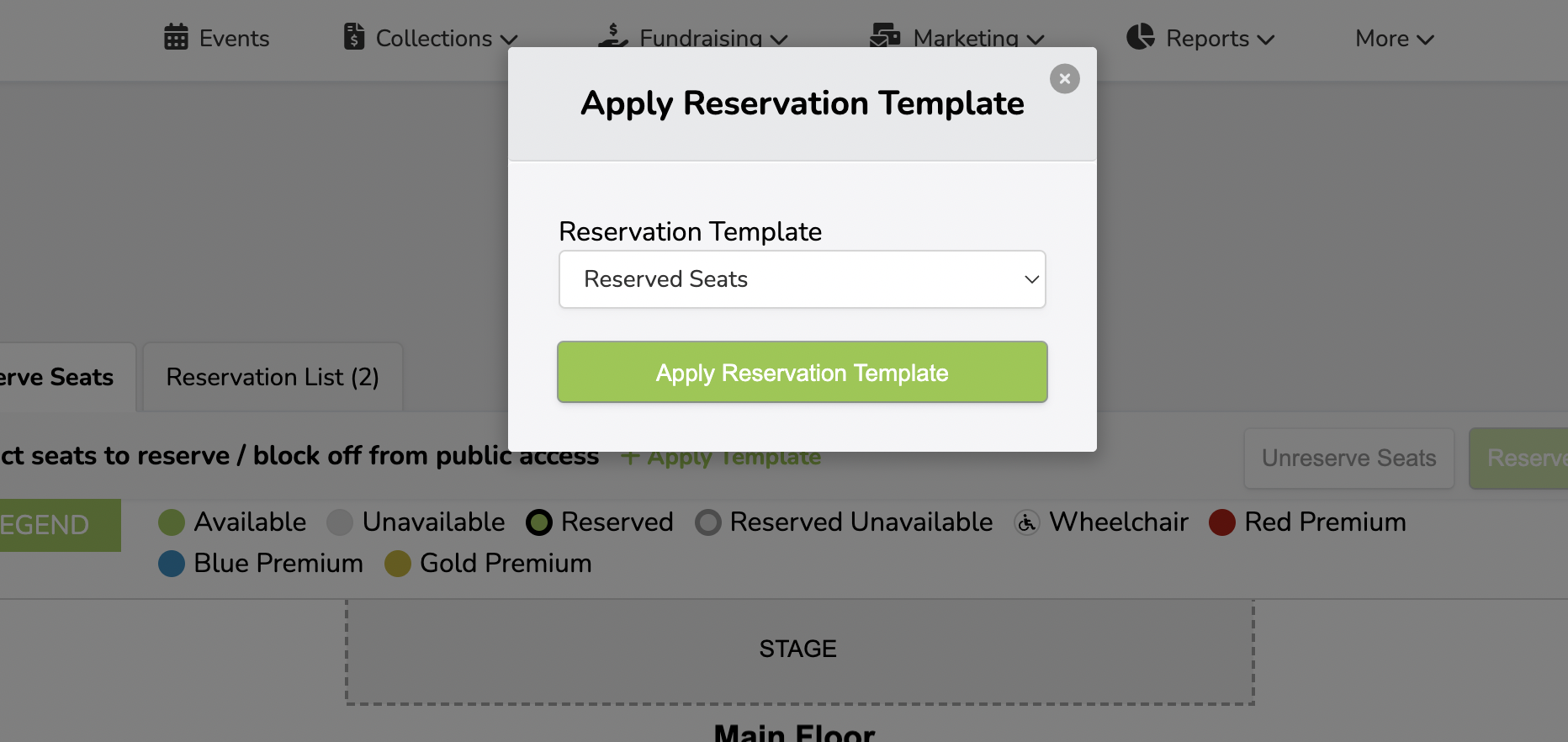Viewport: 1568px width, 742px height.
Task: Click the Marketing briefcase icon
Action: click(x=884, y=37)
